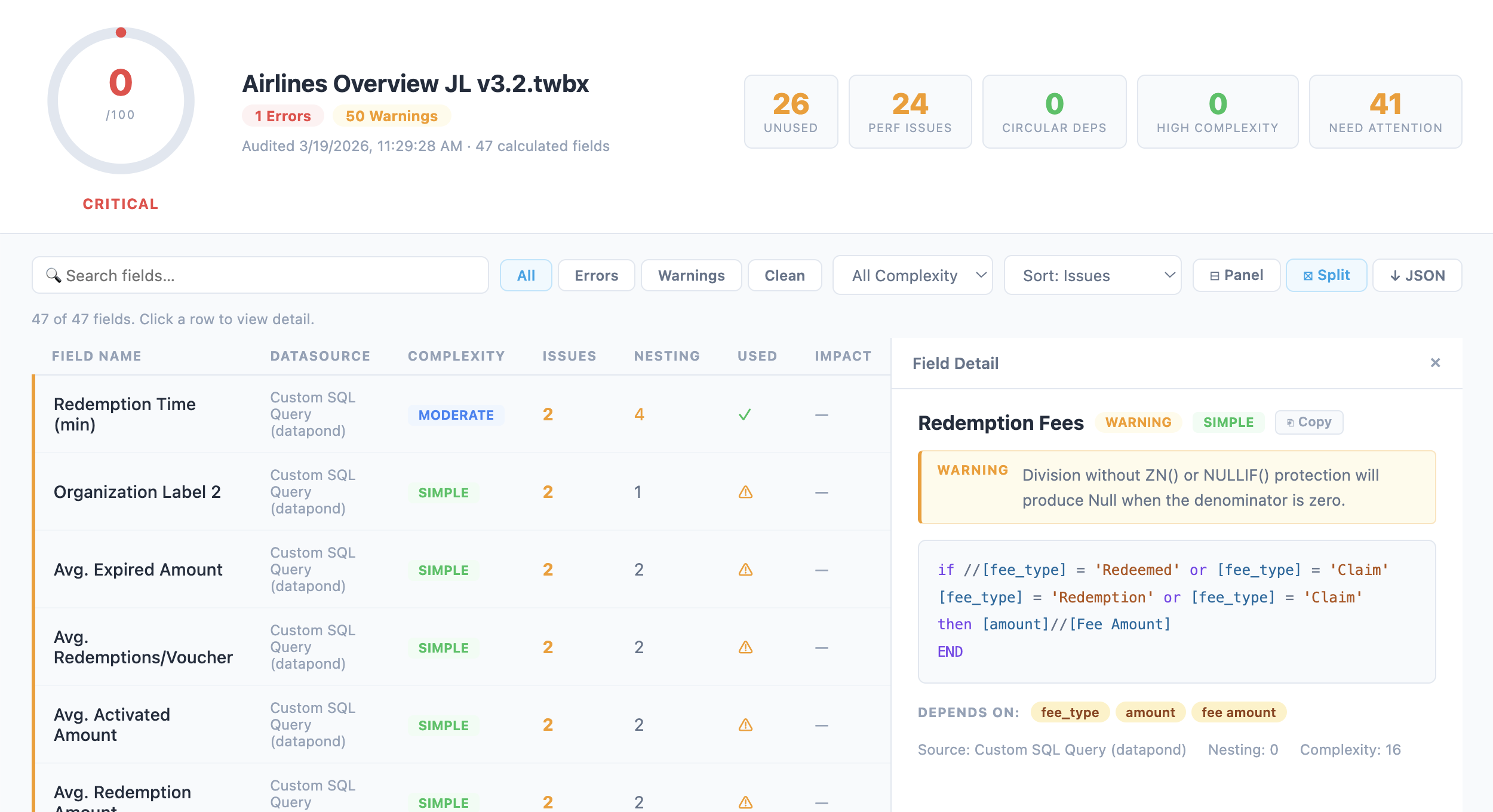The width and height of the screenshot is (1493, 812).
Task: Focus the Search fields input
Action: [260, 275]
